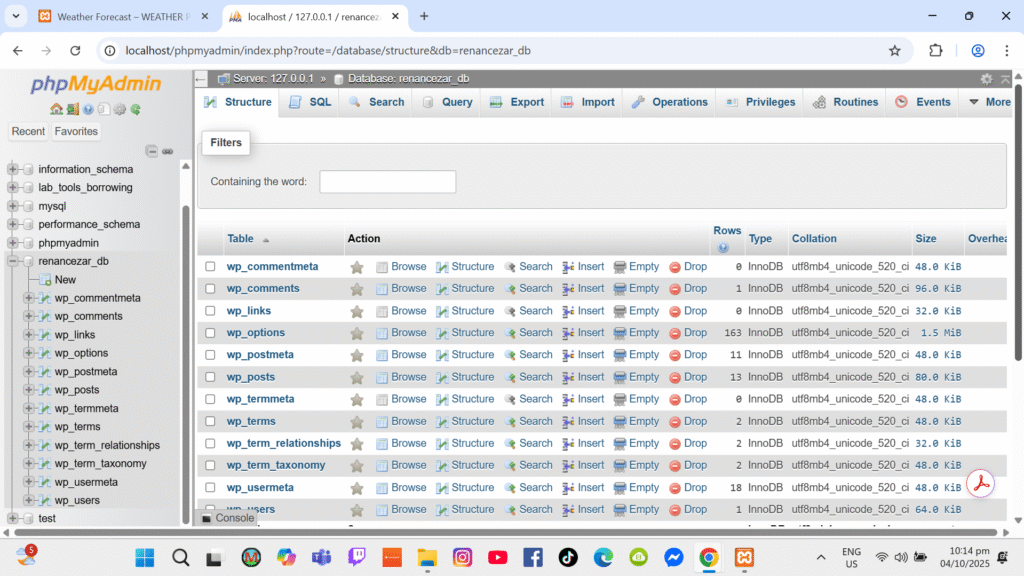Click the Rows column help icon
The width and height of the screenshot is (1024, 576).
(x=723, y=247)
